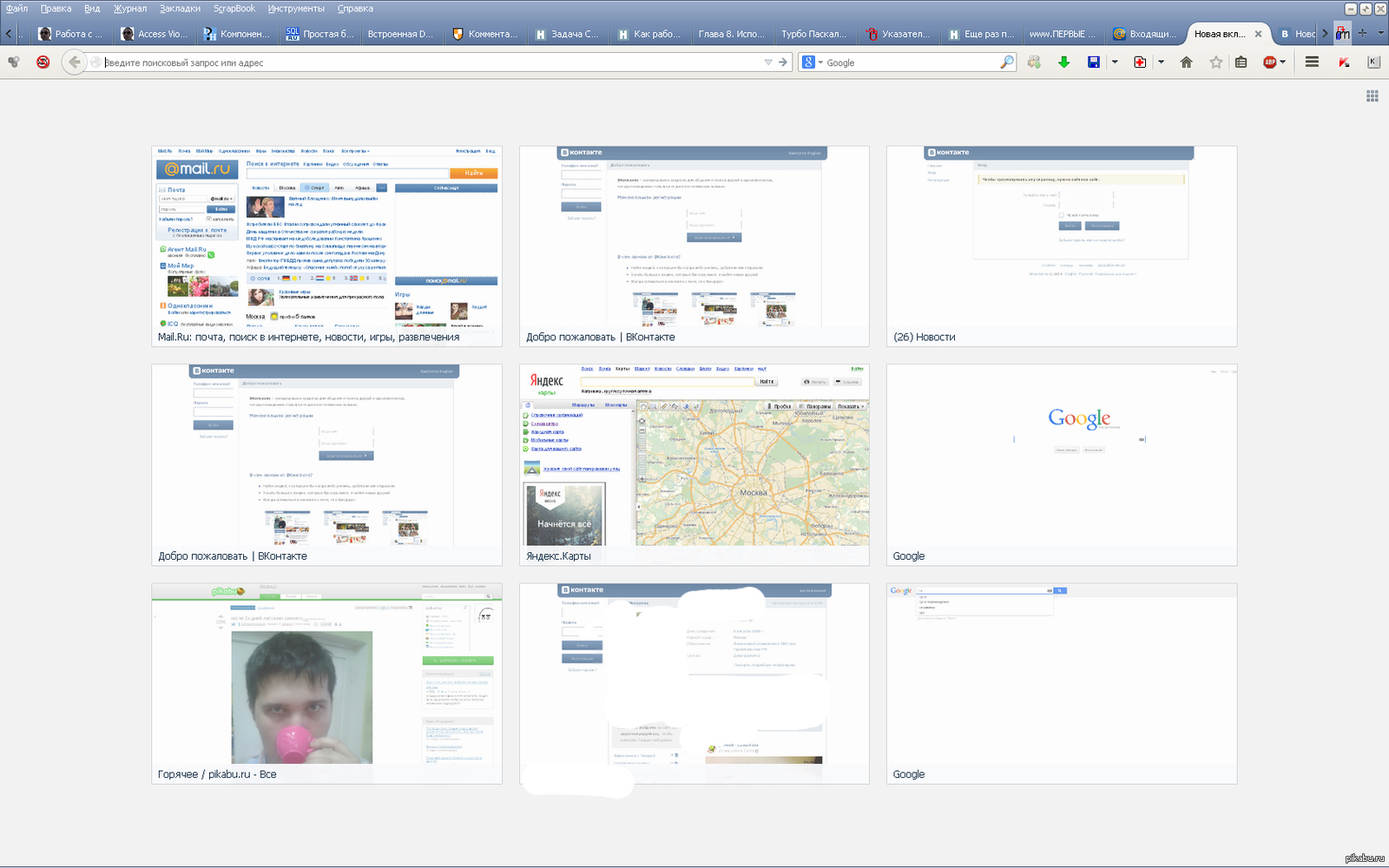This screenshot has width=1389, height=868.
Task: Expand the dropdown next to the ScrapBook icon
Action: coord(1161,62)
